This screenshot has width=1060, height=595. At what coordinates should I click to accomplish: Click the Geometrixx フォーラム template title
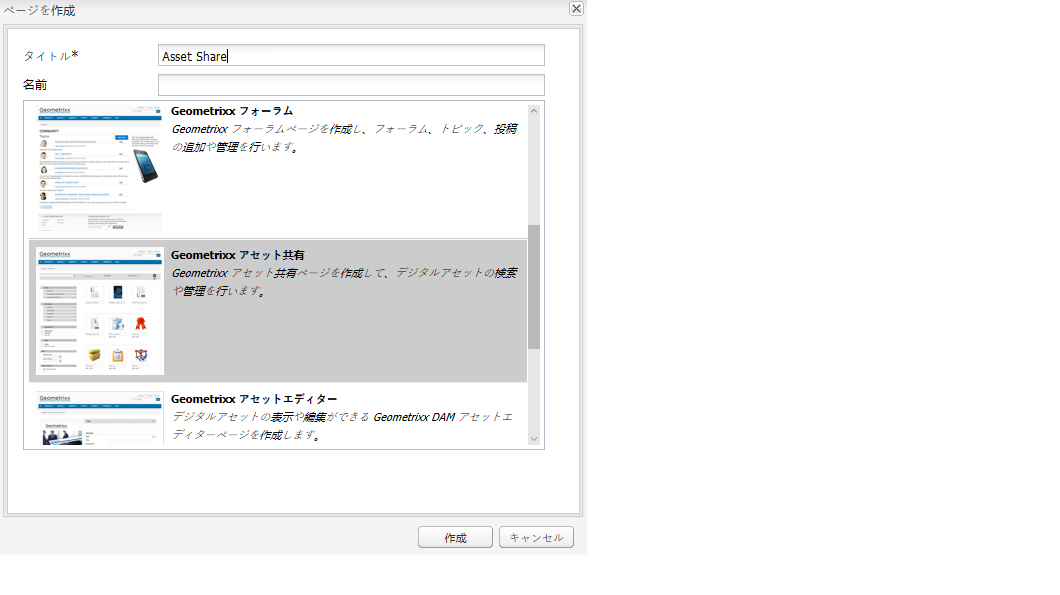(232, 111)
